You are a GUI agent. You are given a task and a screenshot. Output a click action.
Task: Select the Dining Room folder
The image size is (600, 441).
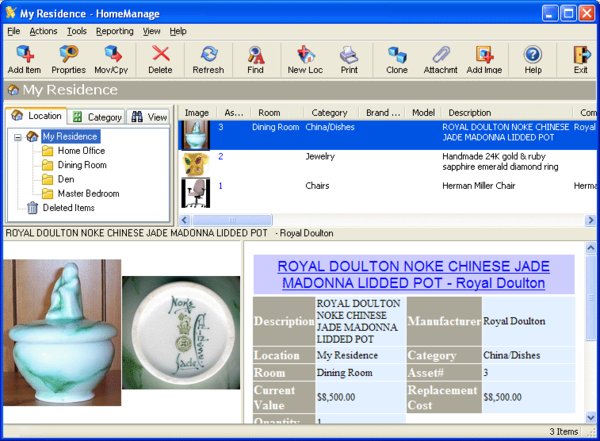(x=82, y=165)
